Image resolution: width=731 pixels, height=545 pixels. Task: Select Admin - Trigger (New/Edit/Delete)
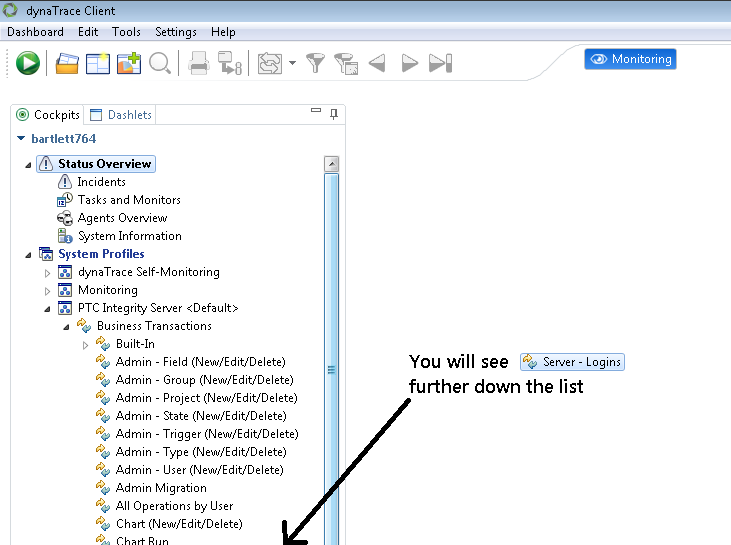207,434
